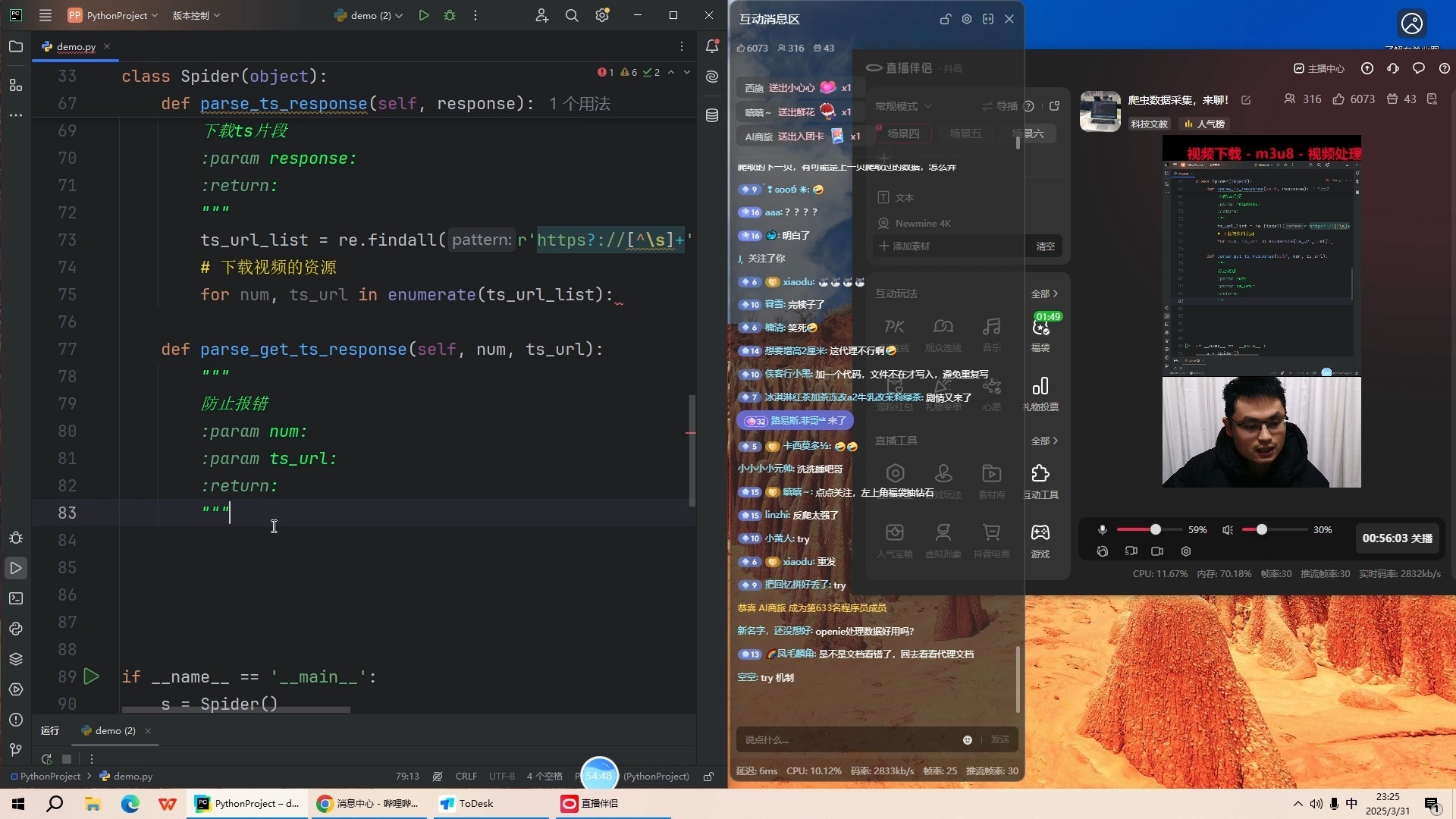Run the demo (2) configuration
Image resolution: width=1456 pixels, height=819 pixels.
(424, 15)
